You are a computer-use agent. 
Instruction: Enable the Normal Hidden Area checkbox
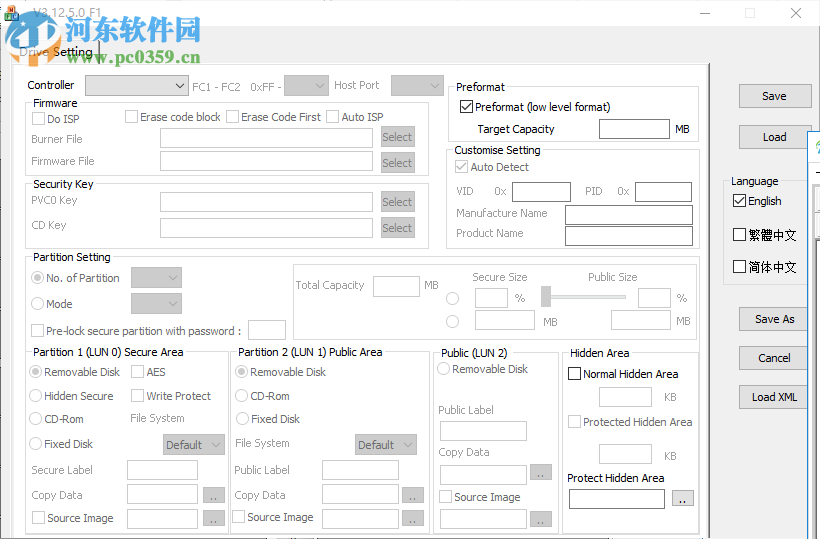pos(574,374)
